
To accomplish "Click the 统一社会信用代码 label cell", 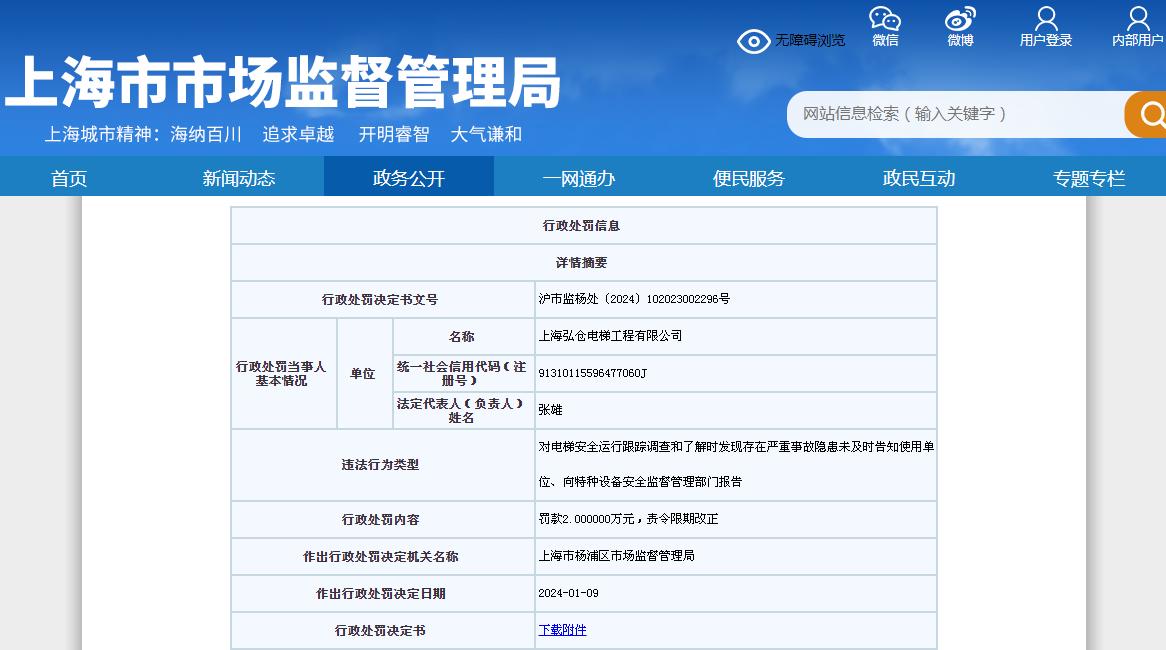I will 464,373.
